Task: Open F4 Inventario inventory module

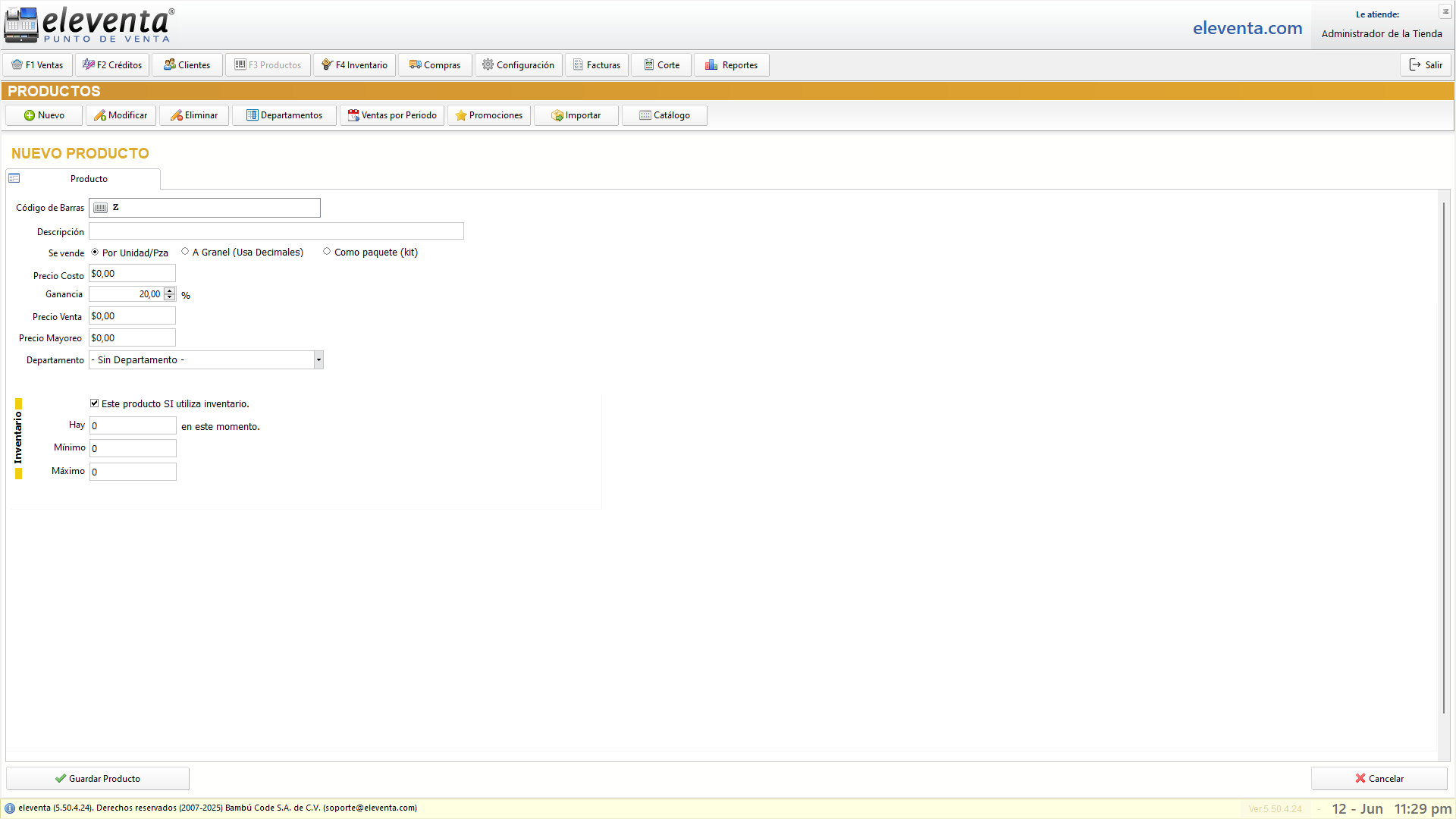Action: pyautogui.click(x=354, y=65)
